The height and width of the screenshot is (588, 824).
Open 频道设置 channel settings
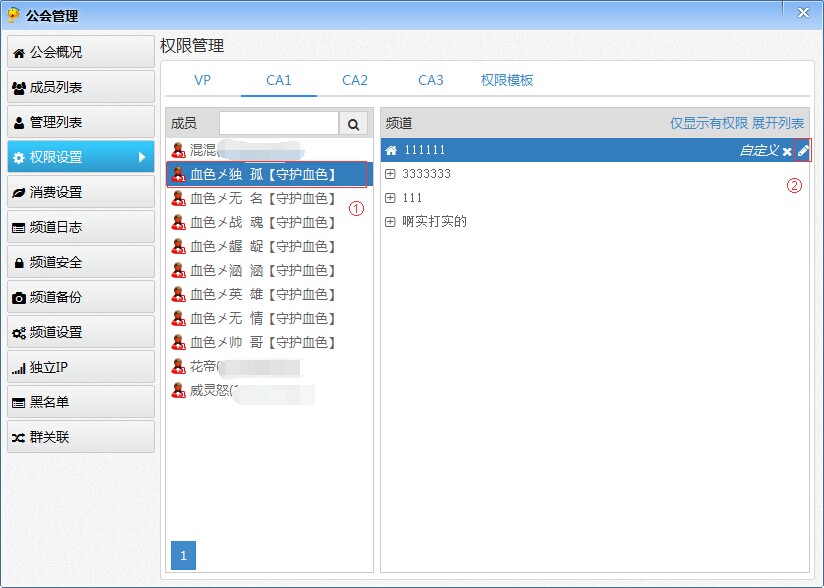(81, 332)
